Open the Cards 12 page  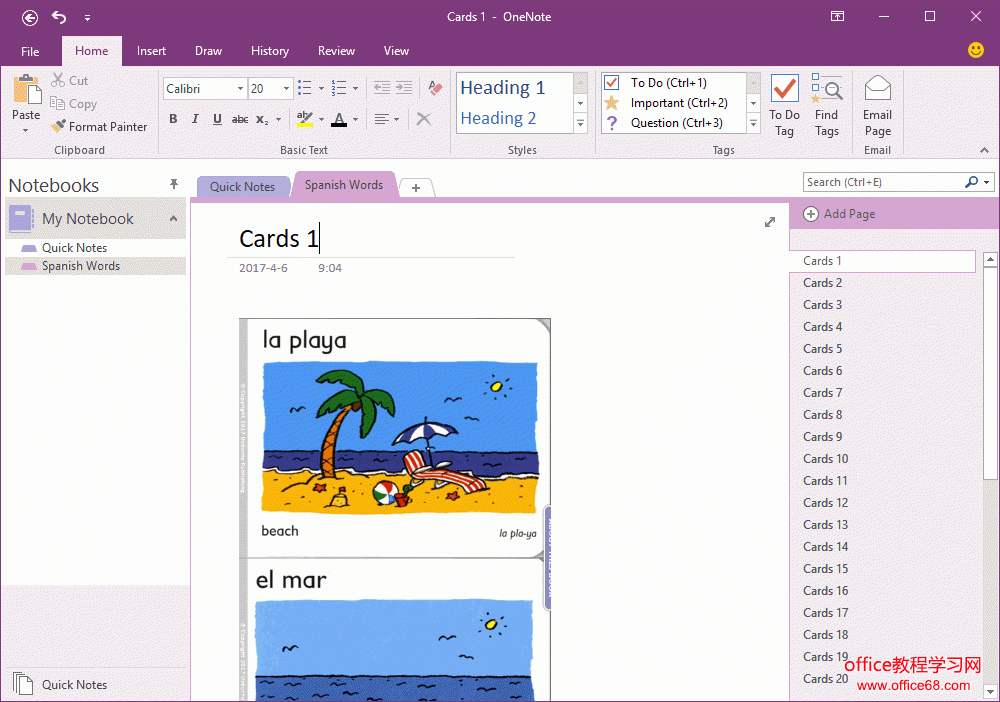[825, 502]
